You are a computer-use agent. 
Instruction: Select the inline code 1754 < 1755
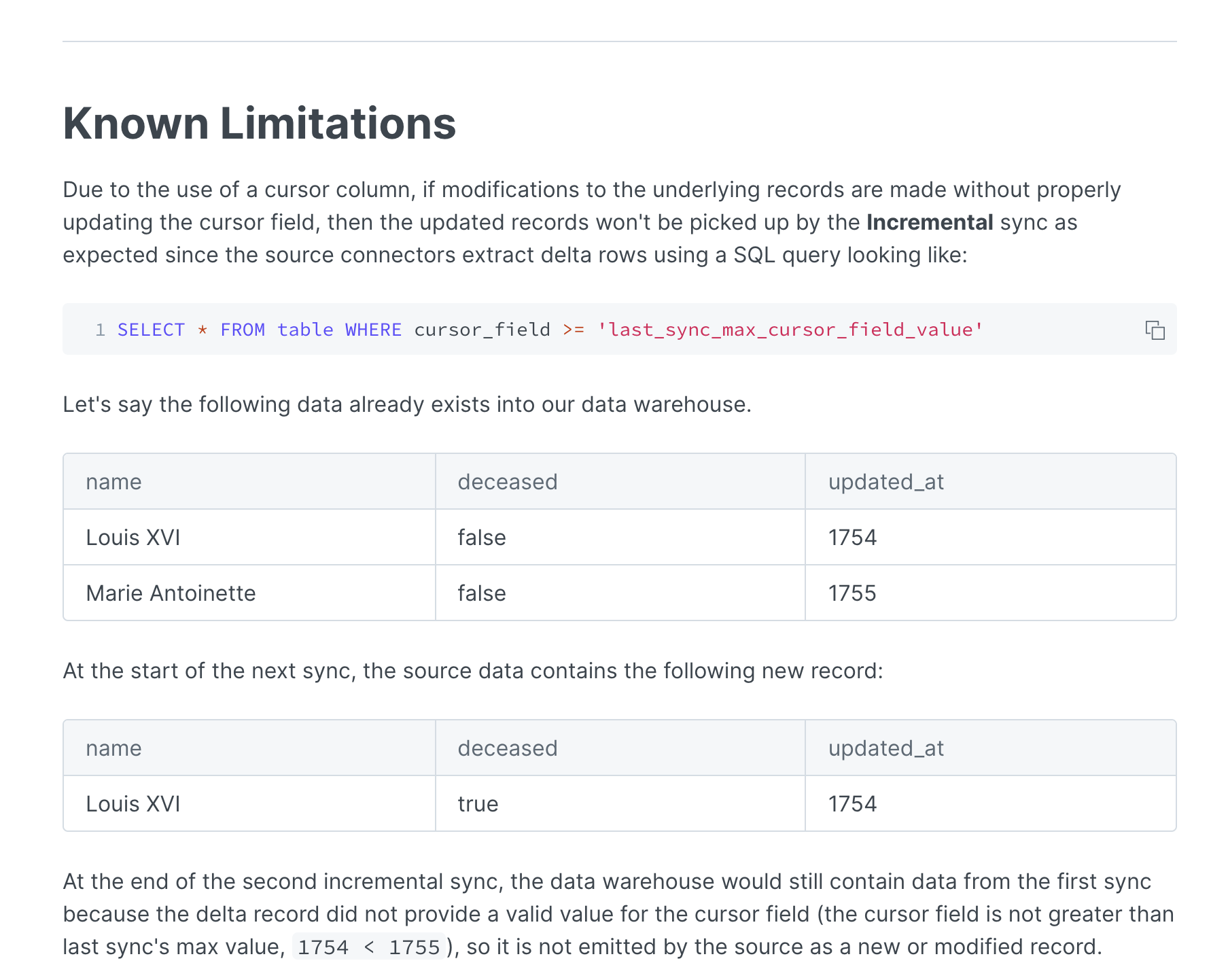(368, 946)
